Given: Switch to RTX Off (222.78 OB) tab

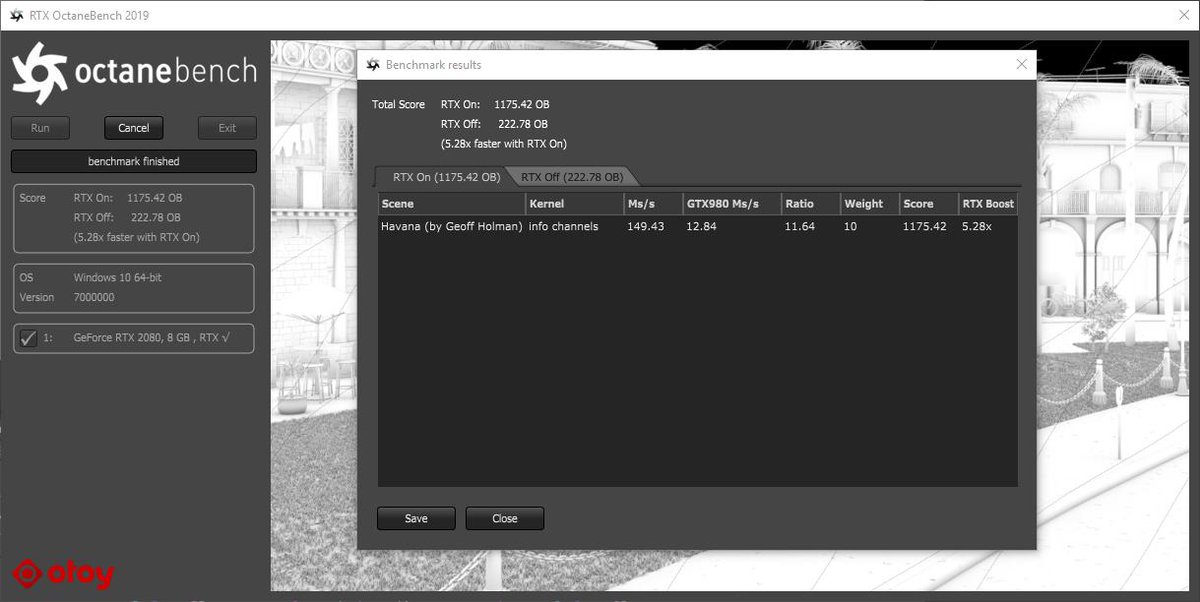Looking at the screenshot, I should click(572, 177).
